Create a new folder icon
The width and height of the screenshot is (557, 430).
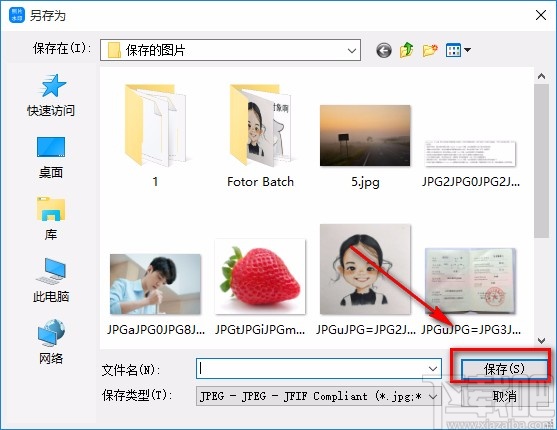[x=430, y=50]
